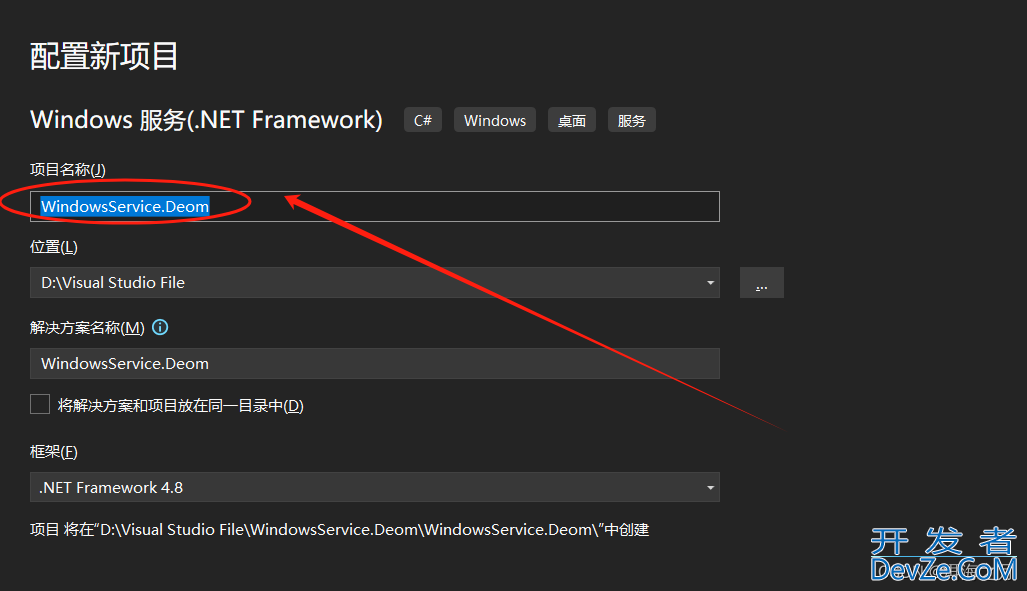Screen dimensions: 1027x591
Task: Click the project creation path text
Action: (339, 529)
